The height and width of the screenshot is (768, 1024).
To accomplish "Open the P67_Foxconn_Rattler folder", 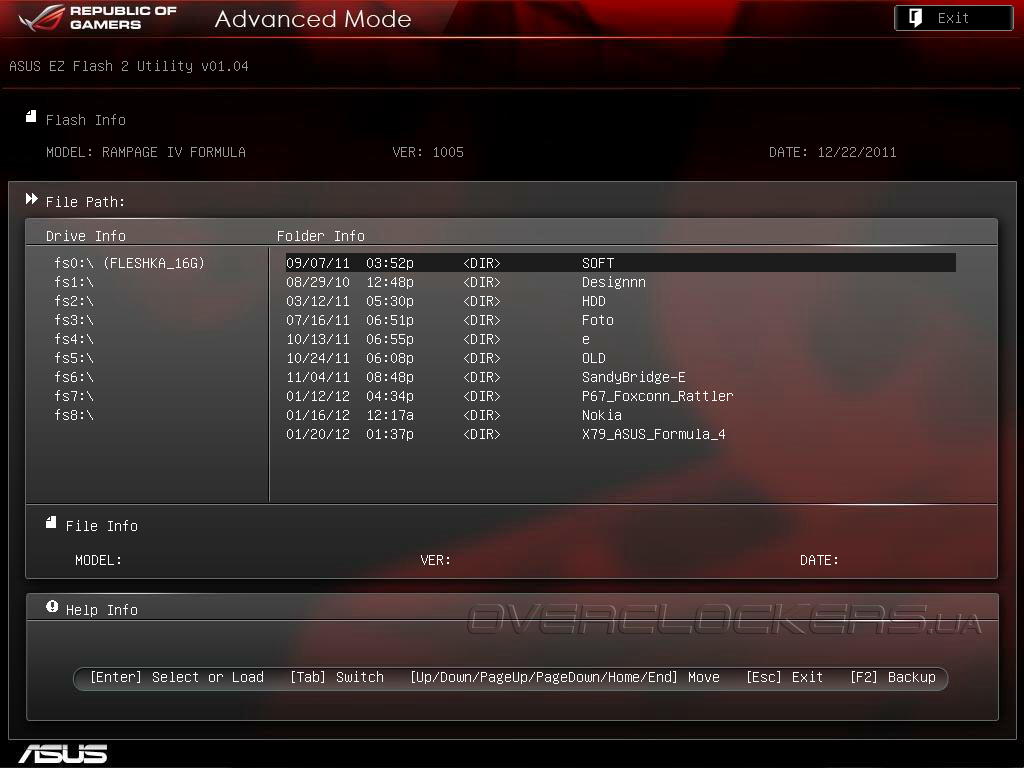I will (x=620, y=396).
